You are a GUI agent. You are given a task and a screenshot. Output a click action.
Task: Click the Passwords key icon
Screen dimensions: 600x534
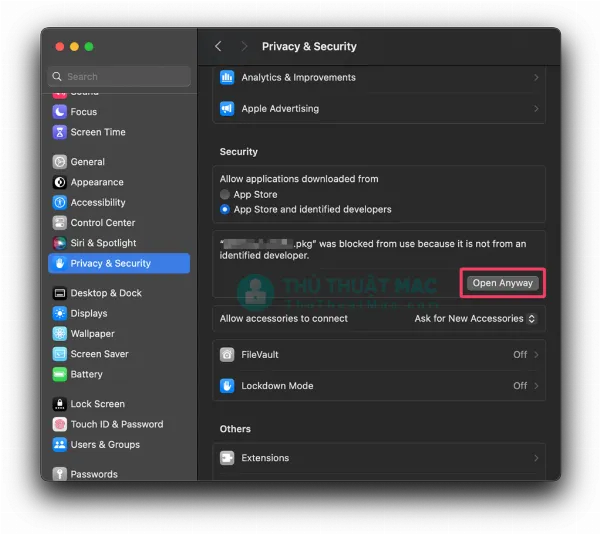pos(59,474)
